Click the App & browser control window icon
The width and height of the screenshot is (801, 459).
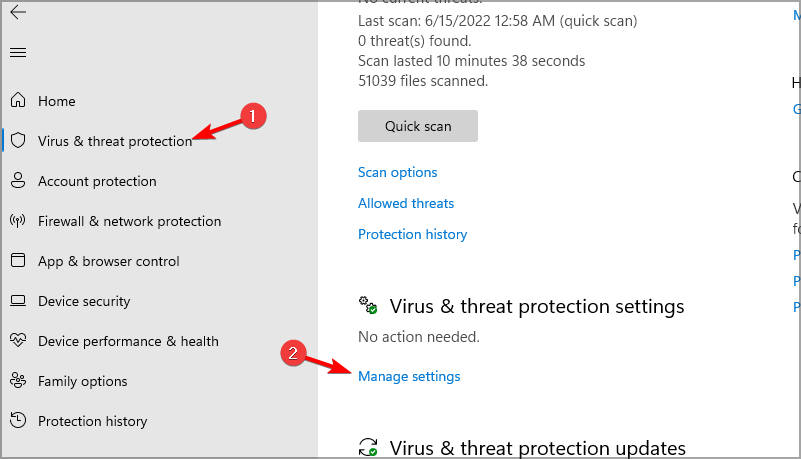click(x=18, y=261)
